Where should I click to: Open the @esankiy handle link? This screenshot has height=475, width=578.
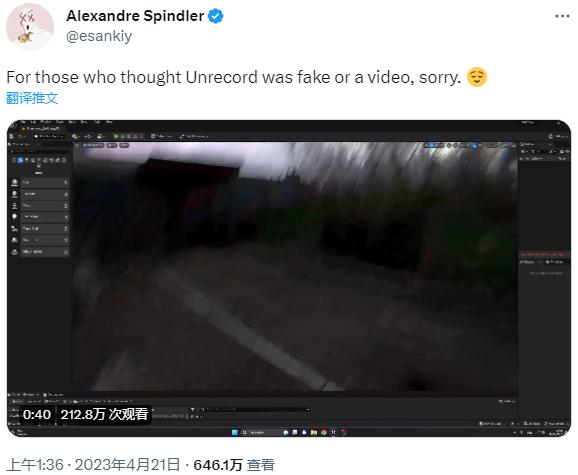pos(99,36)
